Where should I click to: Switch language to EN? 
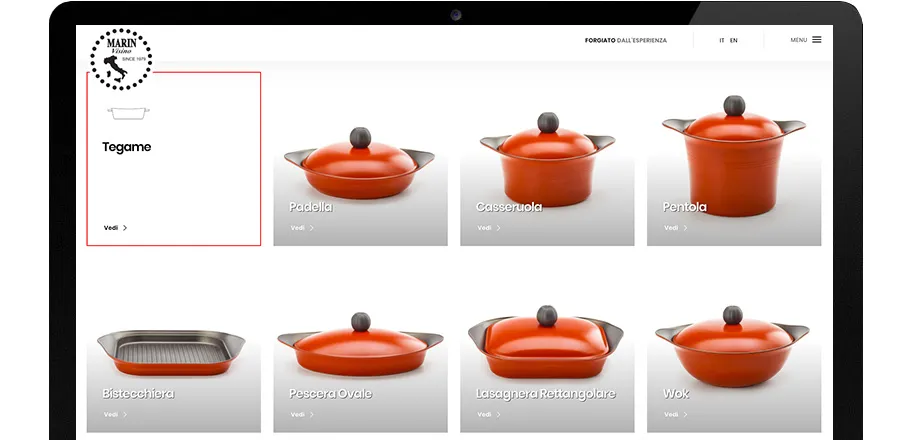(x=733, y=40)
